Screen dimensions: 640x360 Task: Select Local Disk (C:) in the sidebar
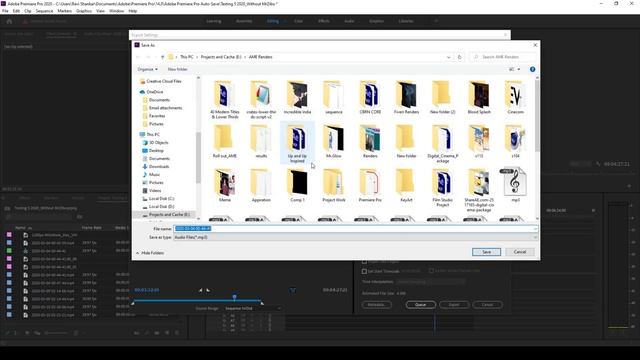[x=158, y=199]
